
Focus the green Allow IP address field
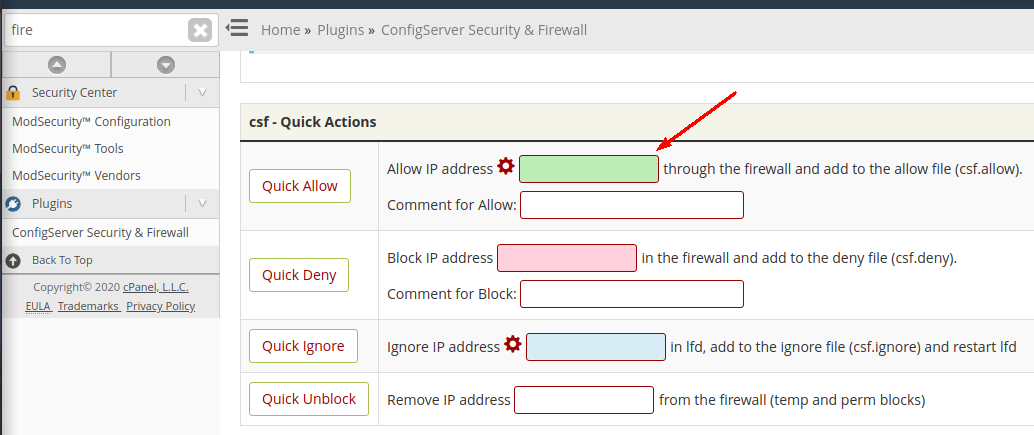pos(589,169)
